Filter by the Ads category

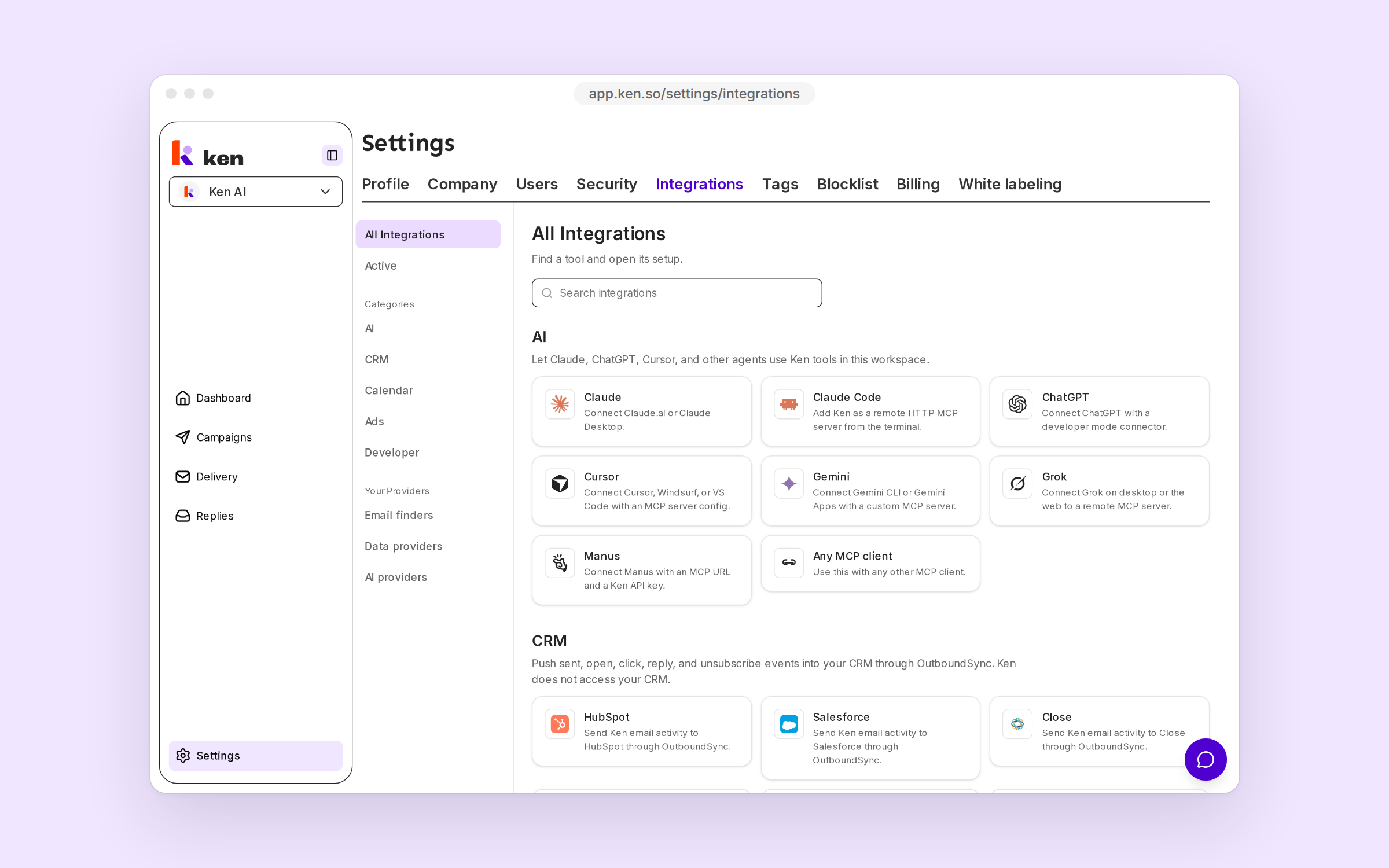pos(428,421)
